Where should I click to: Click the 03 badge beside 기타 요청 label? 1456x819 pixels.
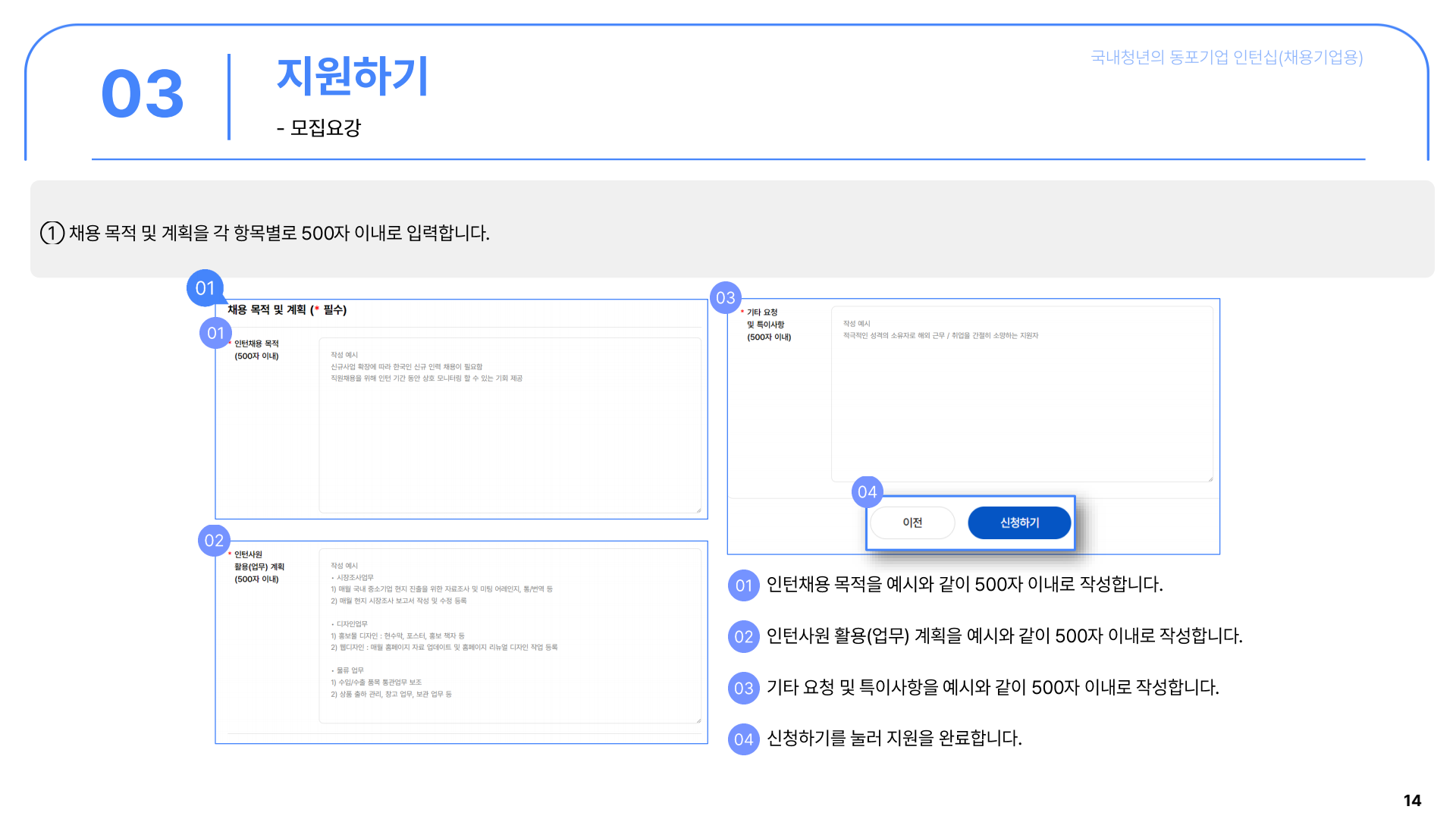tap(725, 298)
